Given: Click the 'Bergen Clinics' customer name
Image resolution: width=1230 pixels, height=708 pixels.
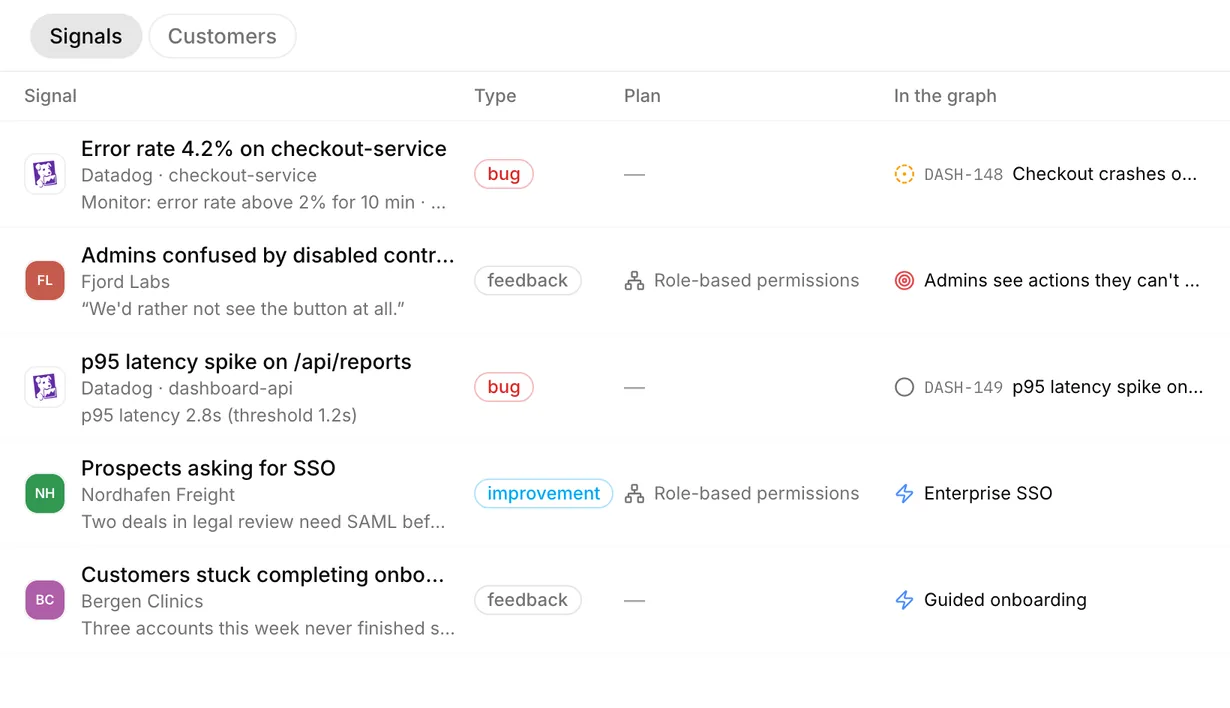Looking at the screenshot, I should (142, 601).
